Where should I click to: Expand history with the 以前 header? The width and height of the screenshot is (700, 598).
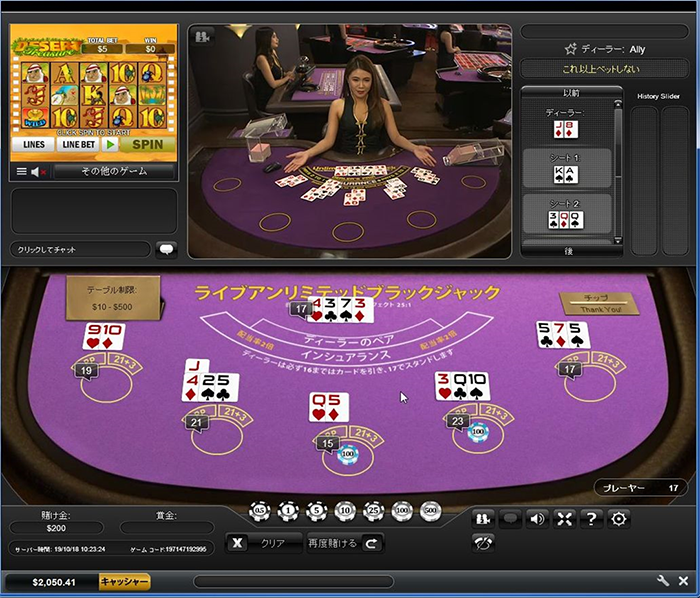tap(569, 92)
